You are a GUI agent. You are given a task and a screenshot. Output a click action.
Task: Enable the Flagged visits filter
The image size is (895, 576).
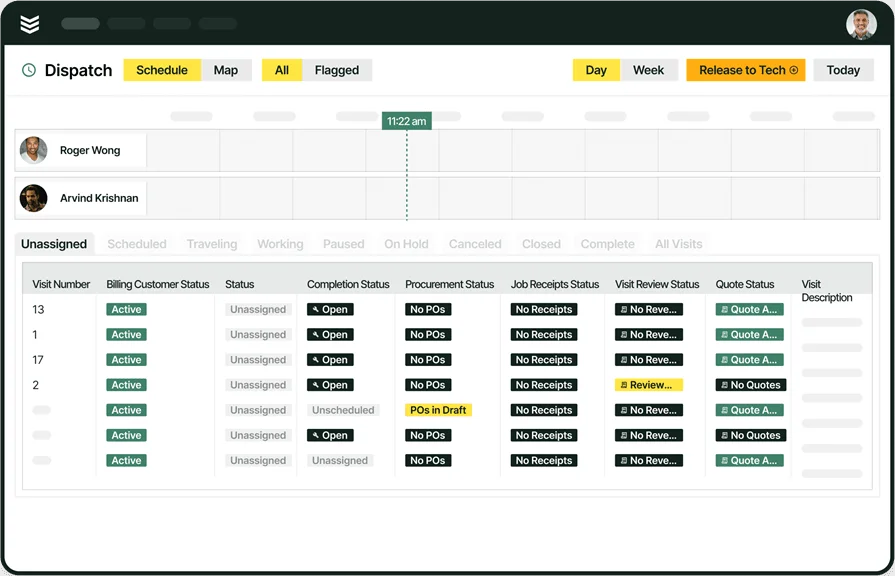coord(338,70)
